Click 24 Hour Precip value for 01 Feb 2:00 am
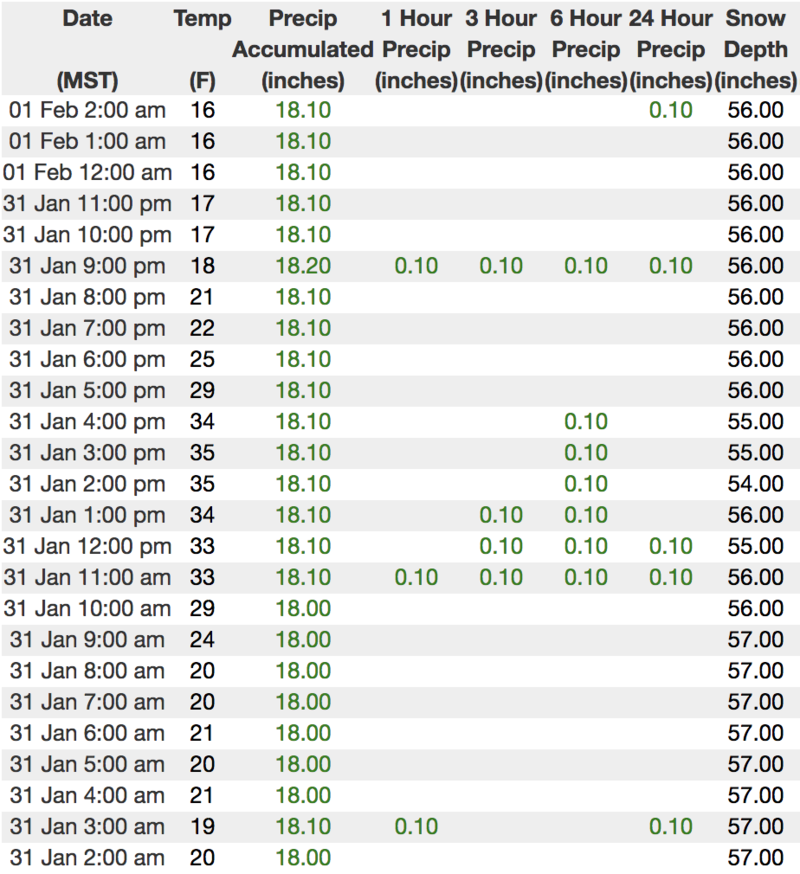800x874 pixels. [671, 110]
